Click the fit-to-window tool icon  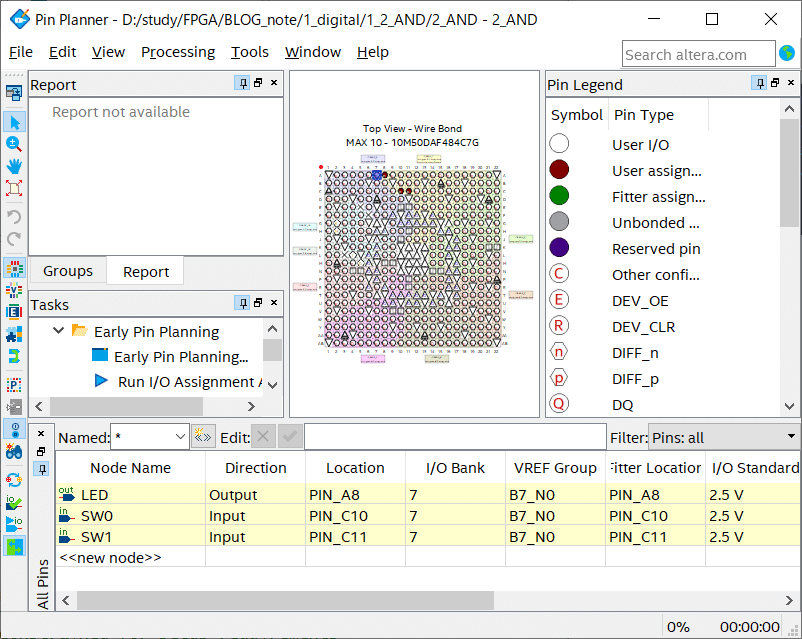click(x=14, y=188)
